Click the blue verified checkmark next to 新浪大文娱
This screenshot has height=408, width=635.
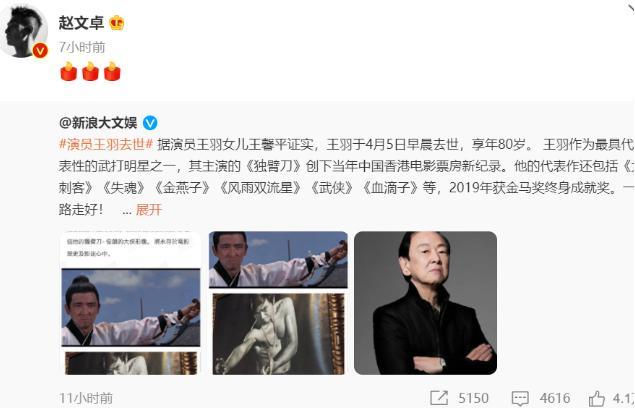tap(150, 122)
